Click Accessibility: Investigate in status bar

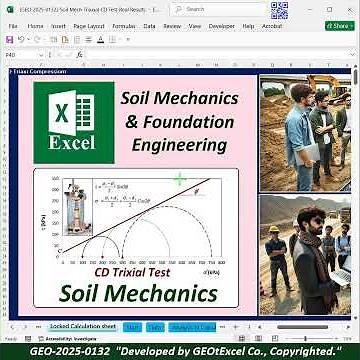pyautogui.click(x=68, y=338)
